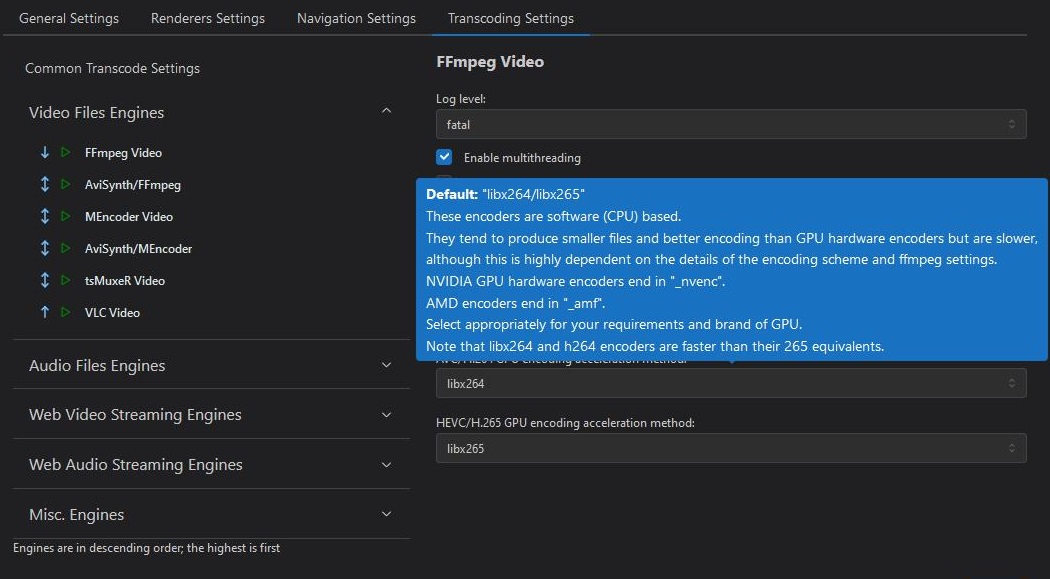
Task: Click the Enable multithreading label text
Action: pos(522,158)
